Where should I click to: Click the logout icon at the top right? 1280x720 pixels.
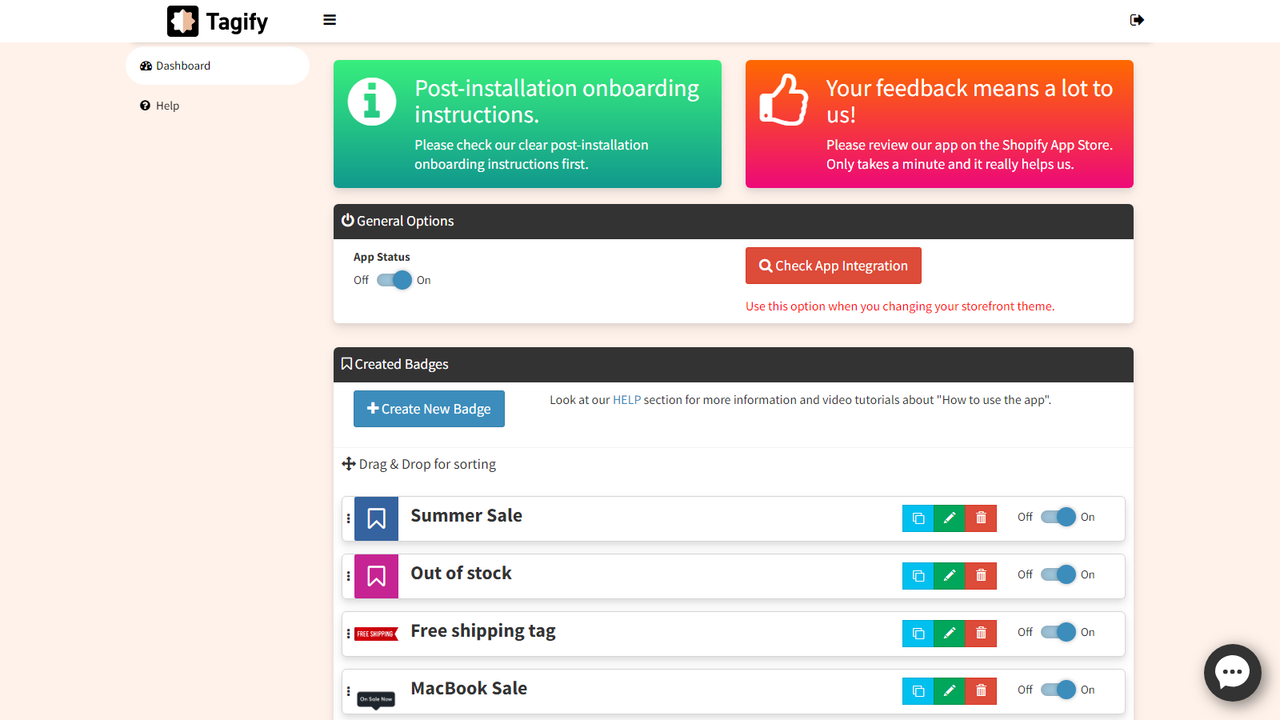(x=1136, y=19)
